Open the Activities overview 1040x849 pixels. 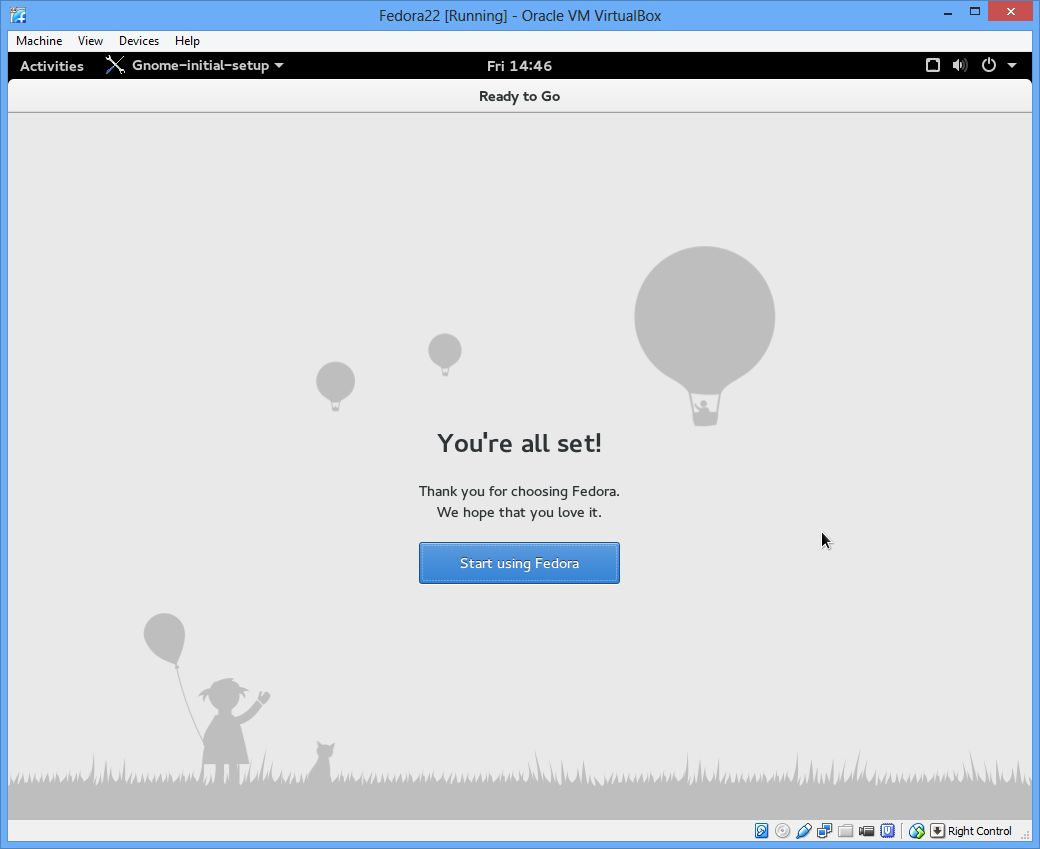52,66
